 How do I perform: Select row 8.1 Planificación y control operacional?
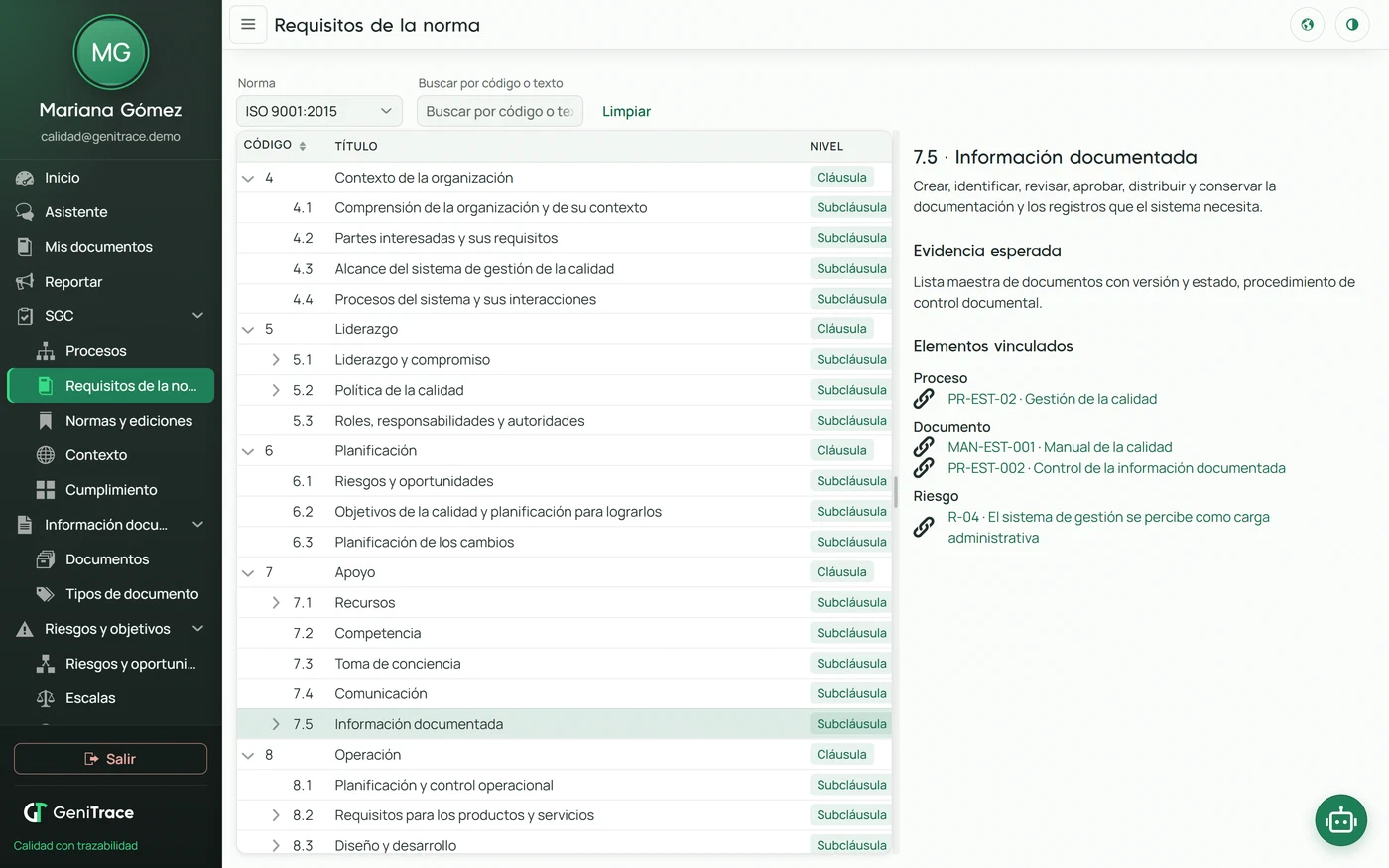pyautogui.click(x=564, y=786)
